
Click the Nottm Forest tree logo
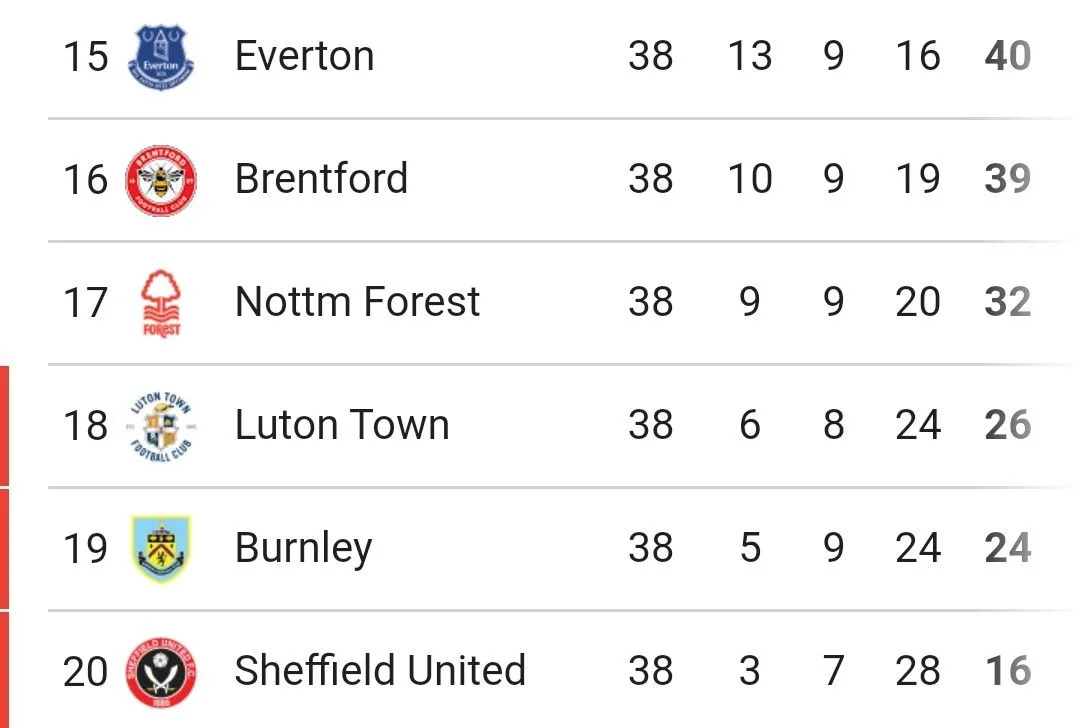pos(161,303)
